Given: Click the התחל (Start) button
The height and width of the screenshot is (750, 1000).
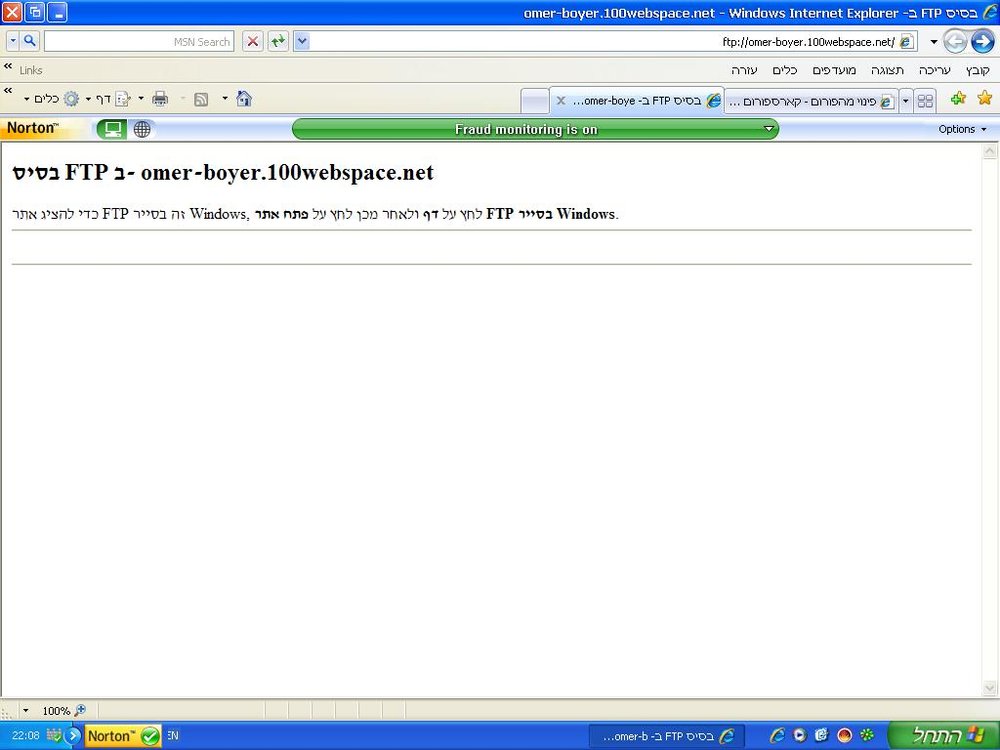Looking at the screenshot, I should [943, 735].
